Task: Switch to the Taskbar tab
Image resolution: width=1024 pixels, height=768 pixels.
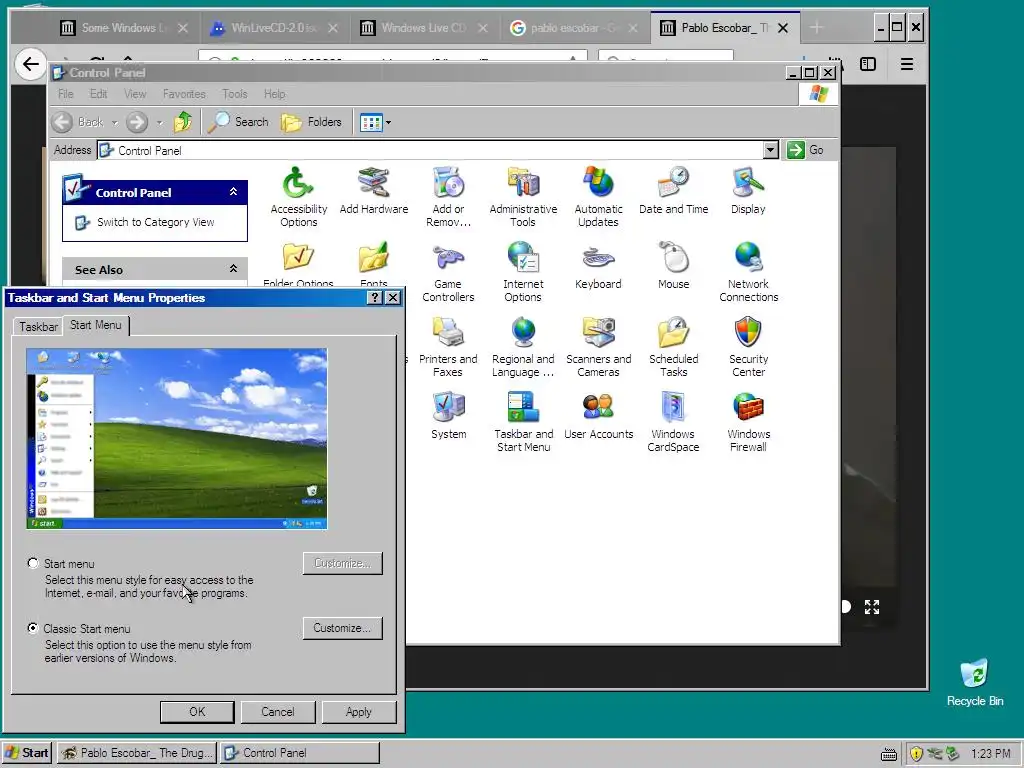Action: coord(38,327)
